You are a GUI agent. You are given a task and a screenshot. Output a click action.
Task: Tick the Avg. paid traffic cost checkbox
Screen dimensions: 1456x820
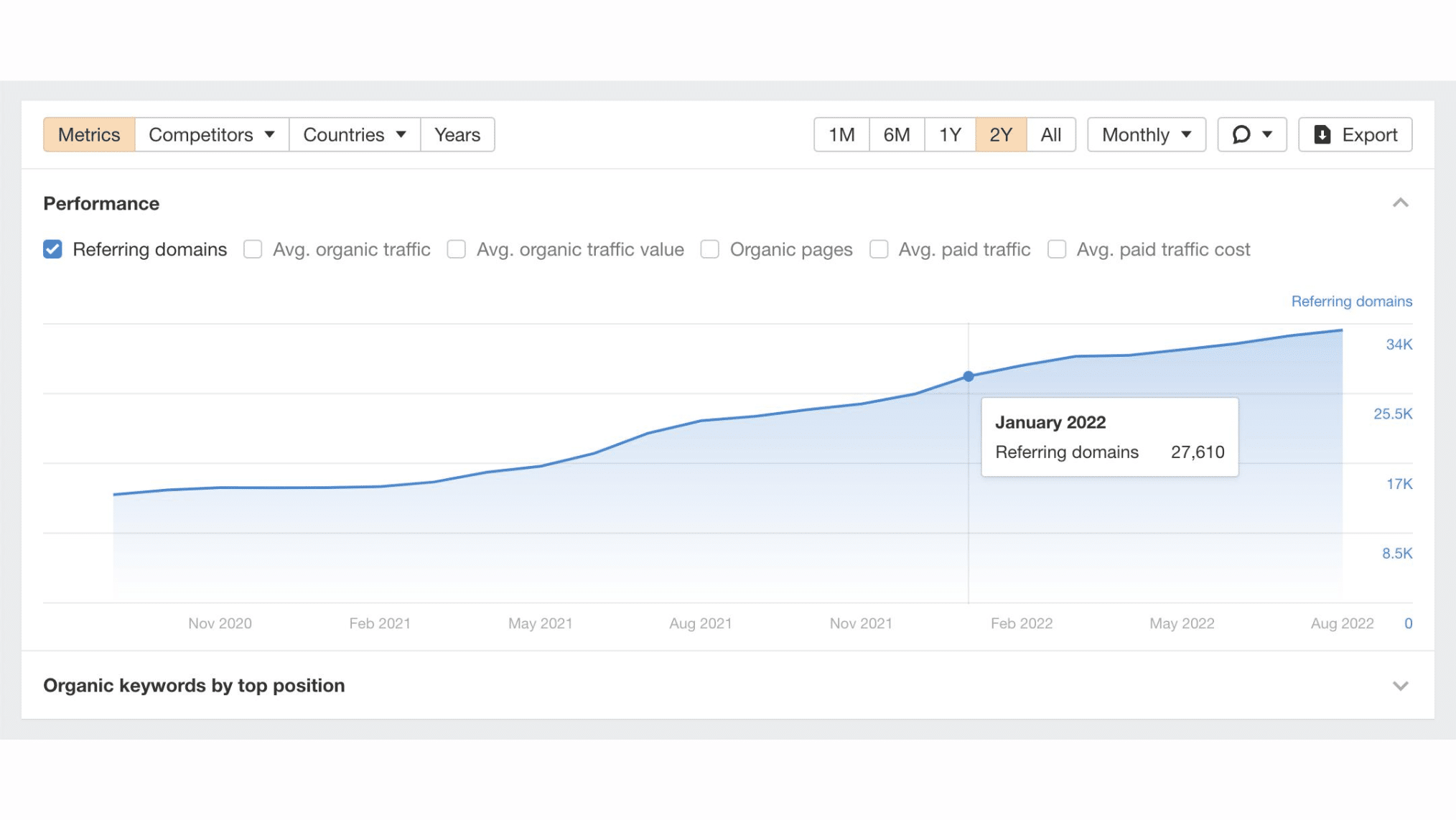[1057, 249]
